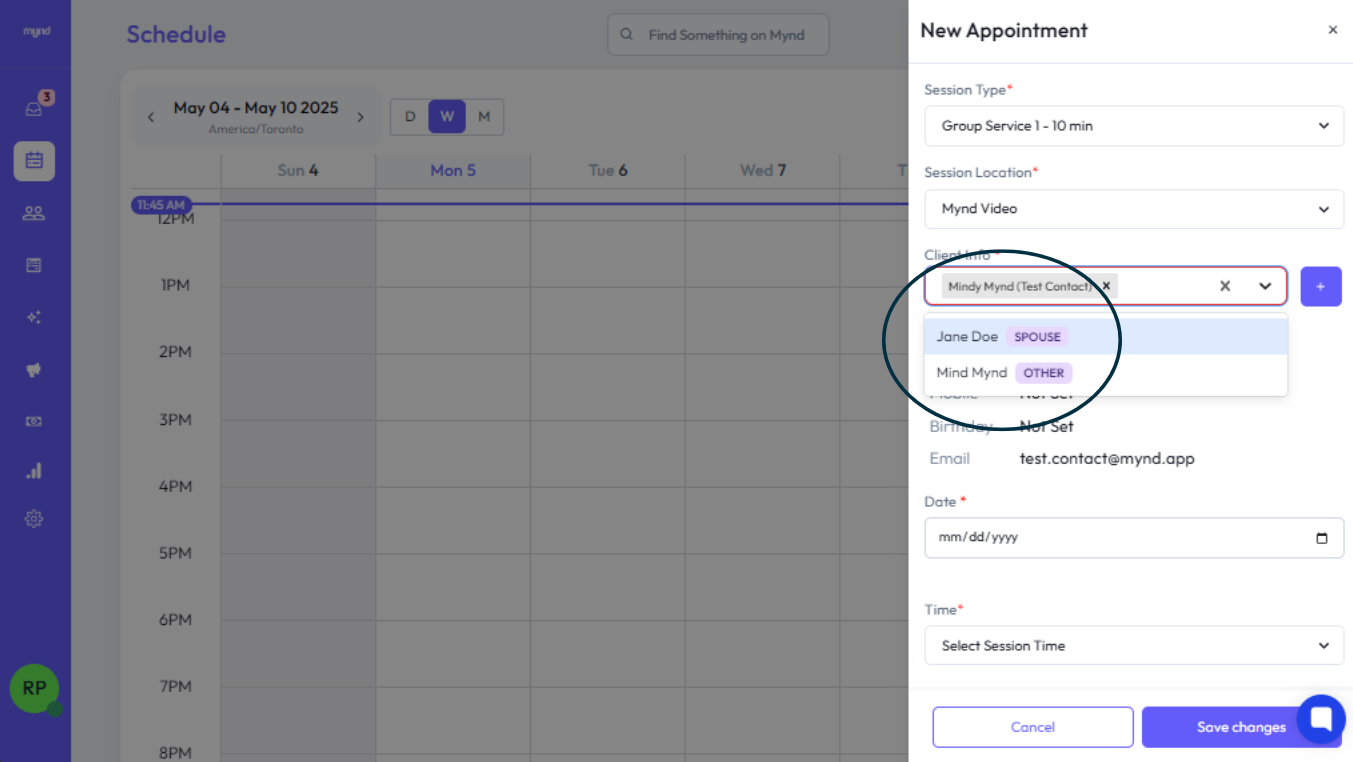Open the payments money icon in sidebar

(34, 421)
